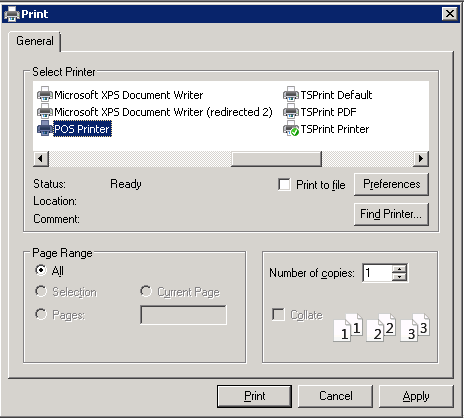Open printer Preferences
This screenshot has height=418, width=464.
[x=391, y=184]
